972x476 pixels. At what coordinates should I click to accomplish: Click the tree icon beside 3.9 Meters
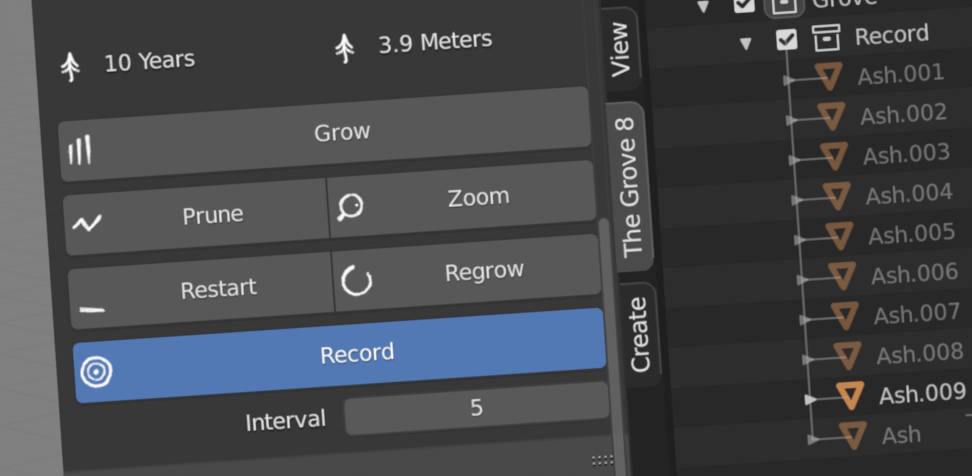click(345, 48)
